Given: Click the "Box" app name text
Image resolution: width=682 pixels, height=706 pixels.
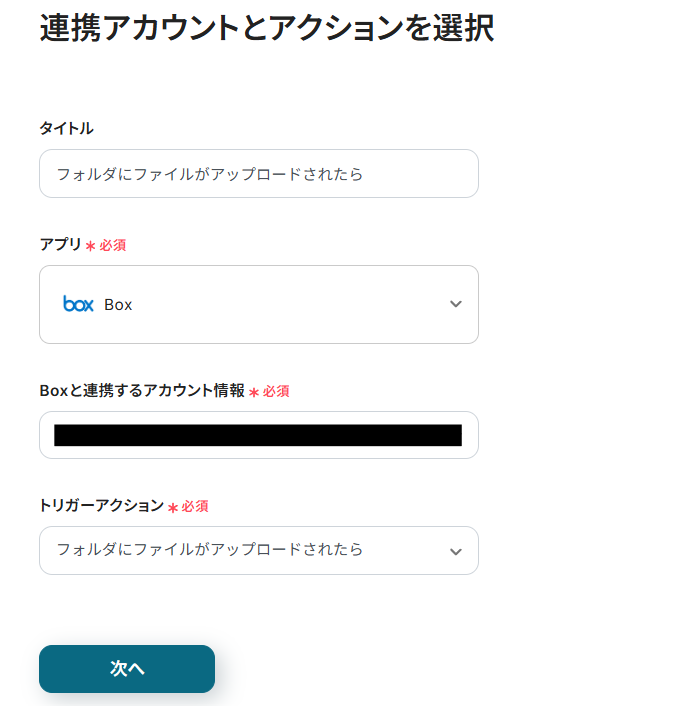Looking at the screenshot, I should click(x=118, y=305).
